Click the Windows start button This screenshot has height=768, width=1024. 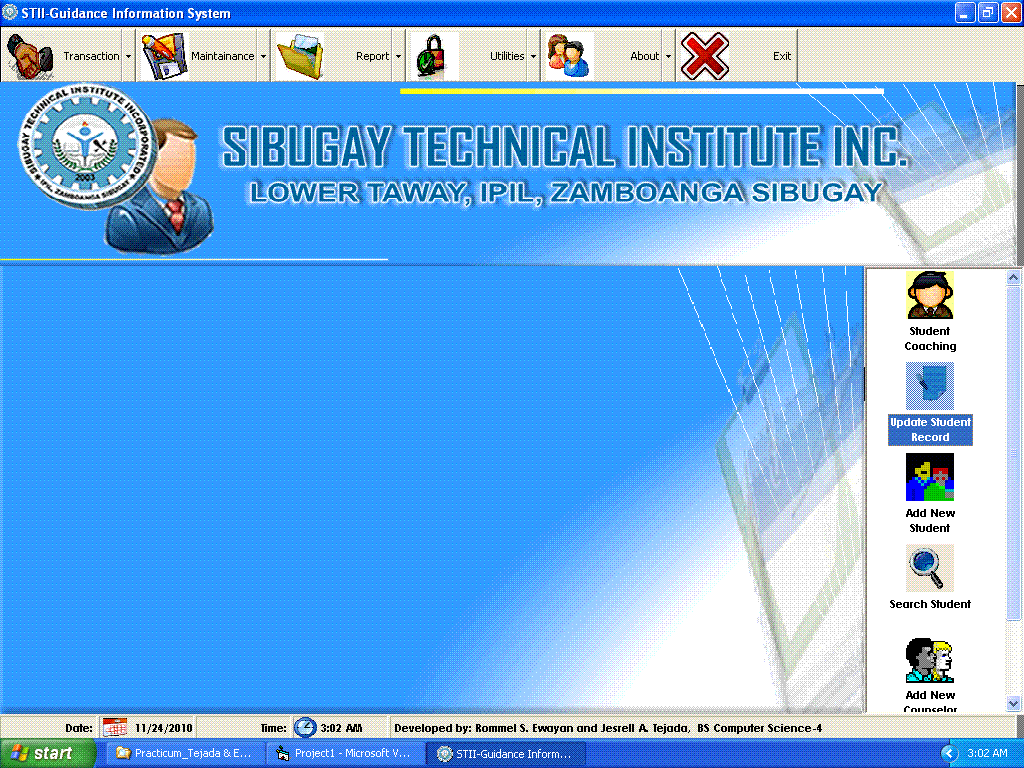tap(48, 753)
